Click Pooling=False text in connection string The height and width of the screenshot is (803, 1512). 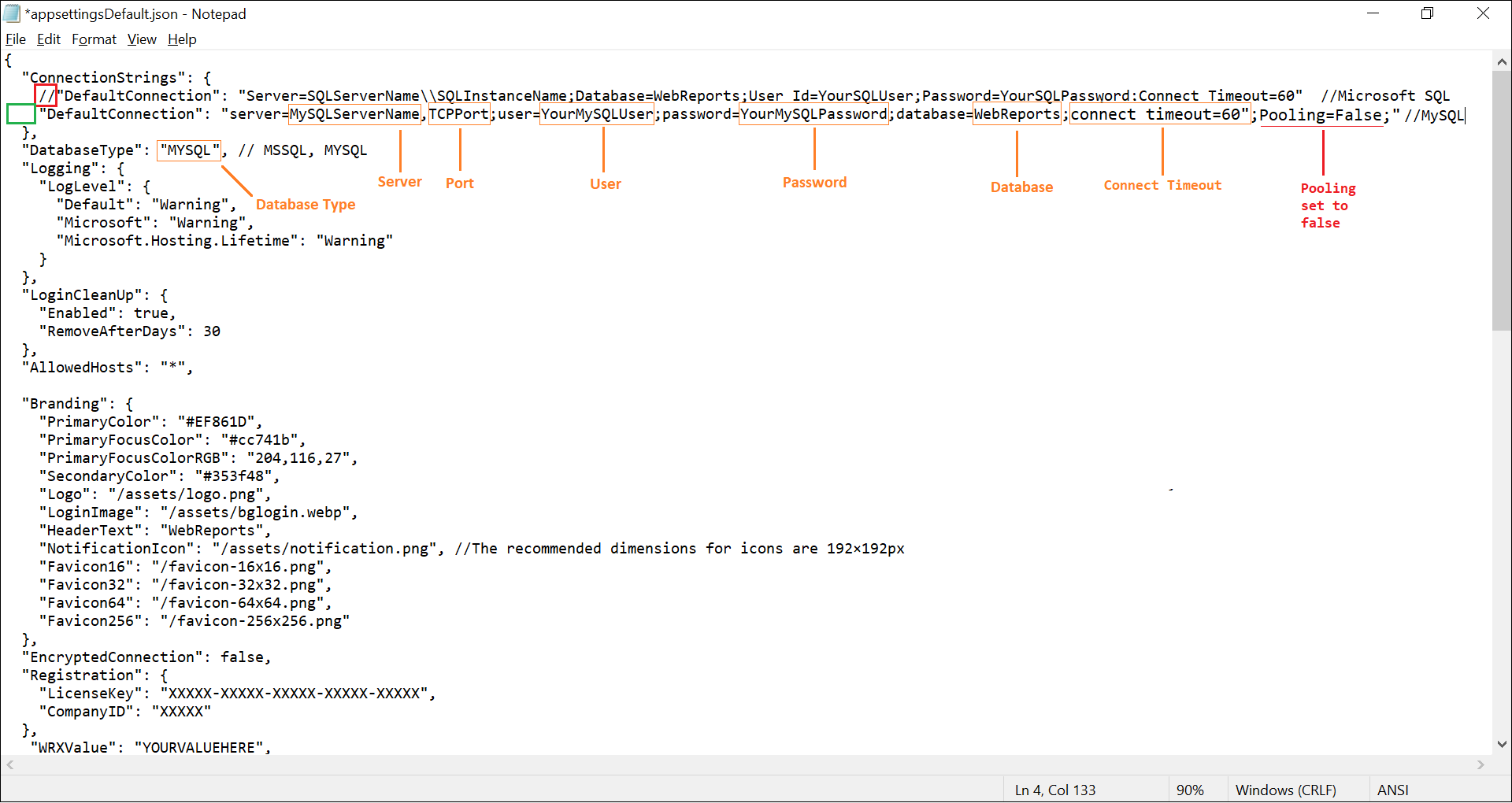click(x=1321, y=115)
